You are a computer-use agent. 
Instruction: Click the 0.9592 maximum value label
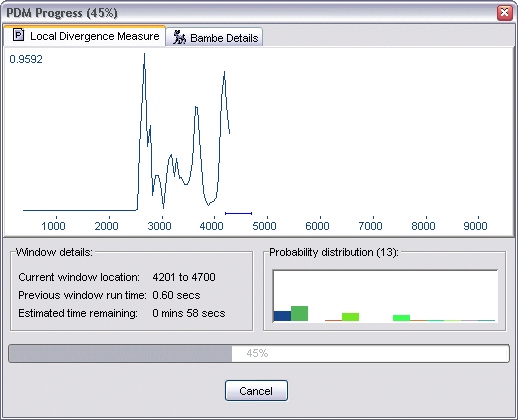click(x=26, y=59)
